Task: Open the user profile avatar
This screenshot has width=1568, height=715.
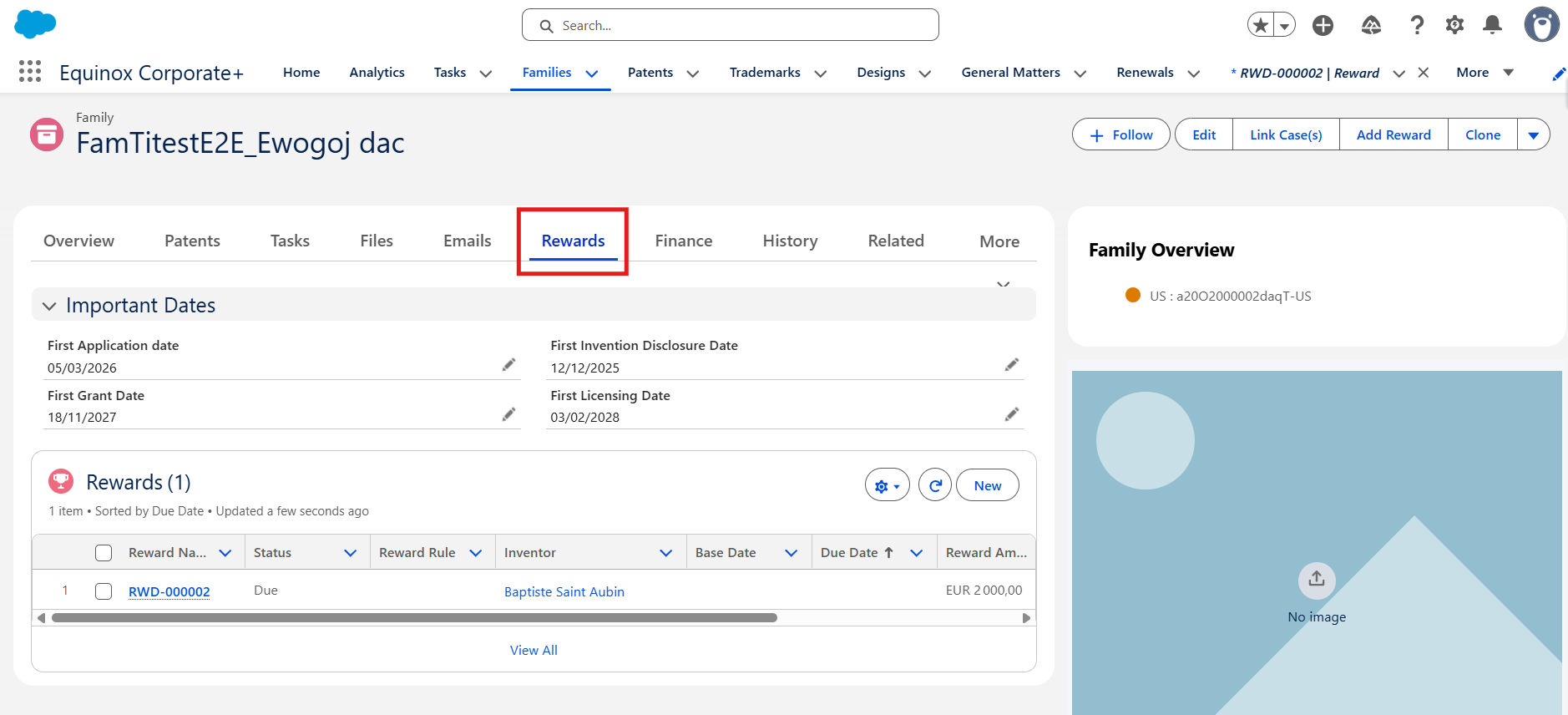Action: pyautogui.click(x=1541, y=25)
